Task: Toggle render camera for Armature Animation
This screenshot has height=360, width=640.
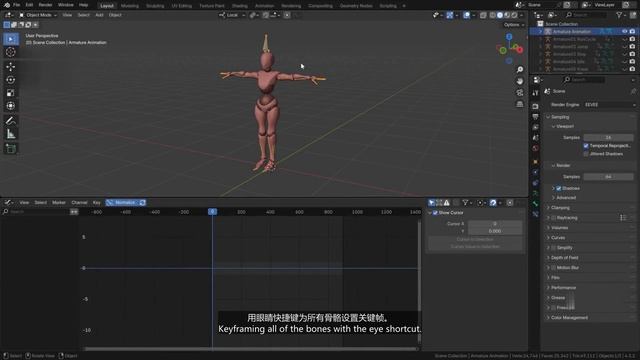Action: [x=632, y=31]
